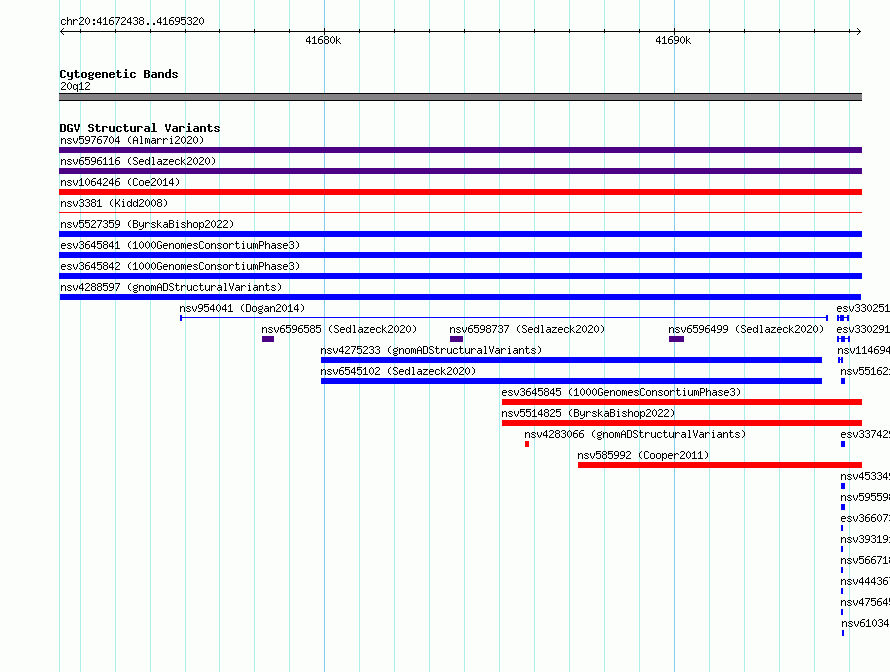Screen dimensions: 890x672
Task: Click tiny red block of nsv4283066
Action: click(527, 444)
